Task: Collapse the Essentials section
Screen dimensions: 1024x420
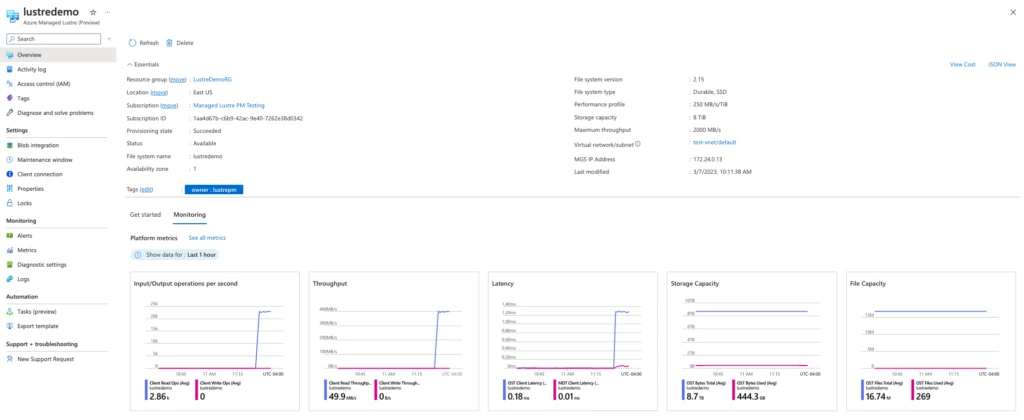Action: 143,65
